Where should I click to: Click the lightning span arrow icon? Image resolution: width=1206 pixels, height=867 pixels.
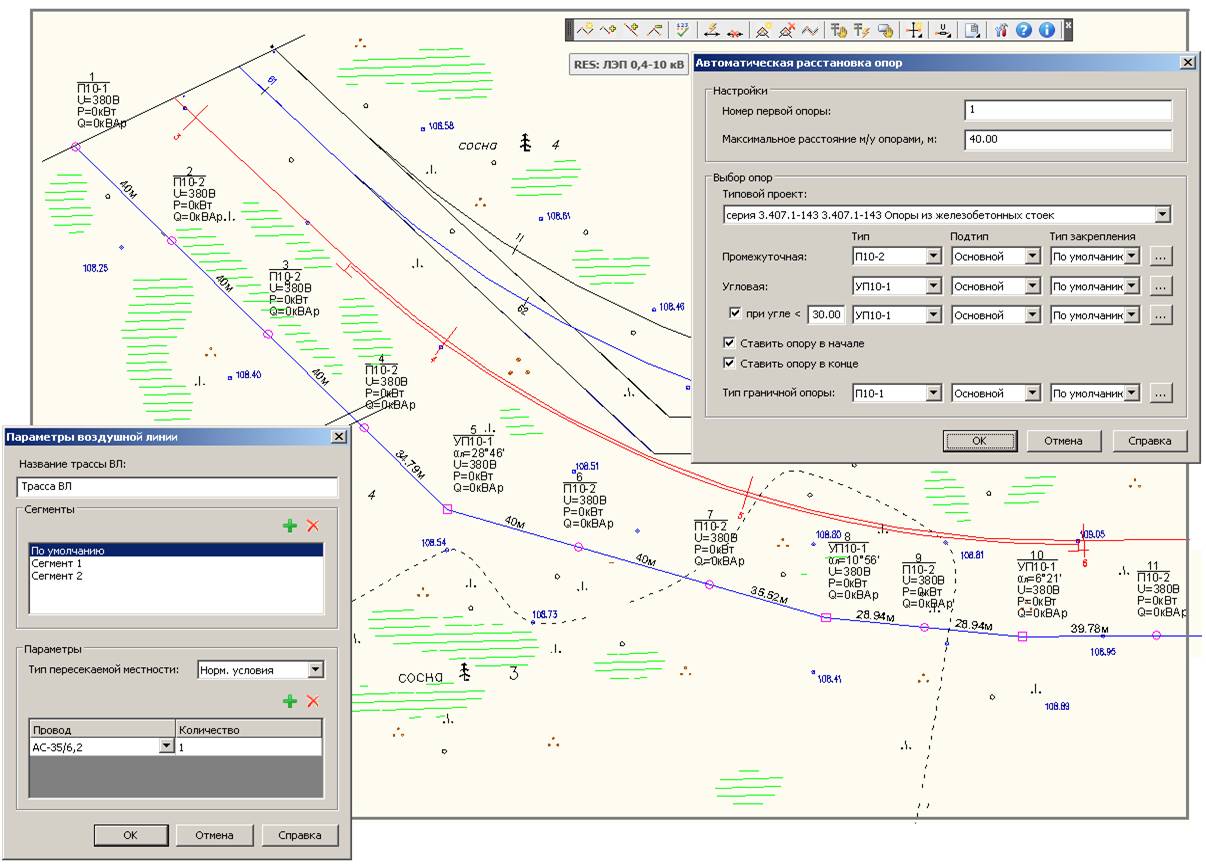[x=712, y=30]
